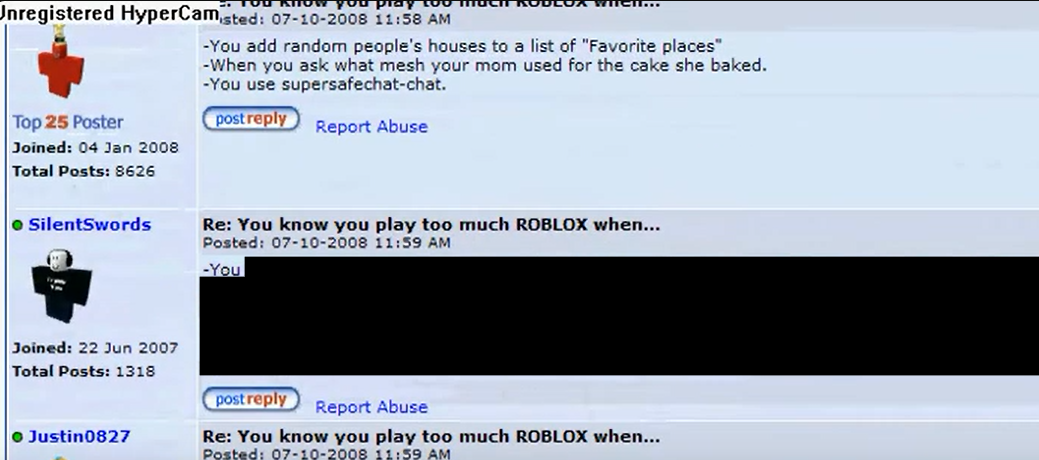Click the blacked-out post content area
Screen dimensions: 1039x460
619,316
